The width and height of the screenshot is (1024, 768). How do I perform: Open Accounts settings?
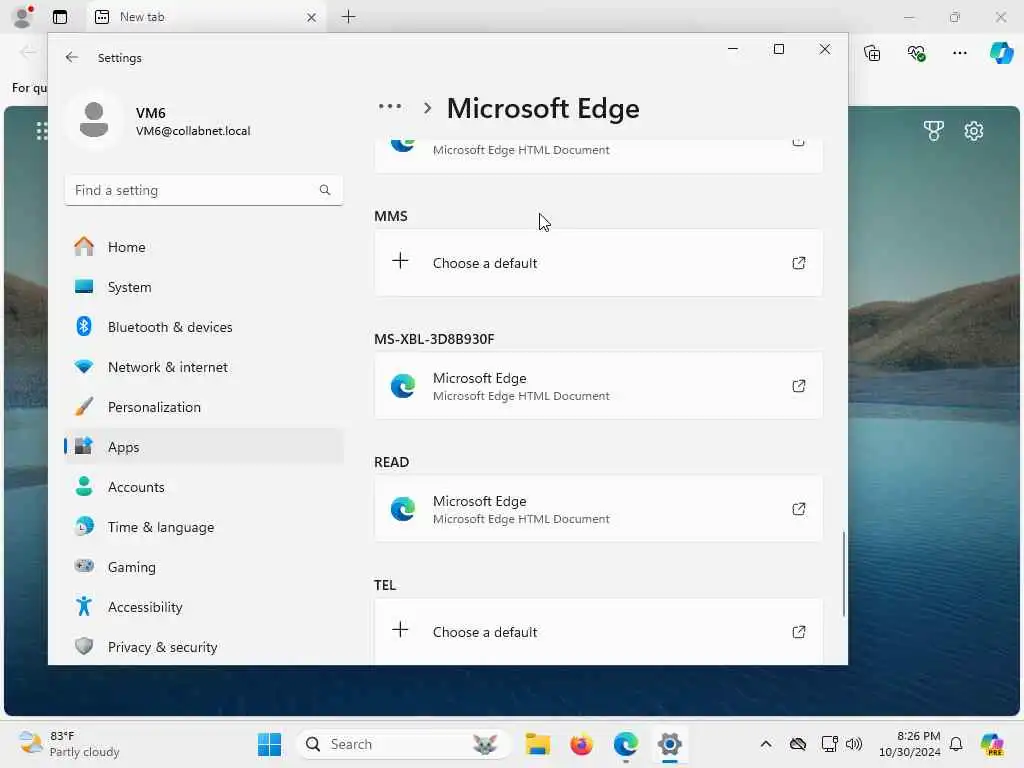click(x=204, y=487)
